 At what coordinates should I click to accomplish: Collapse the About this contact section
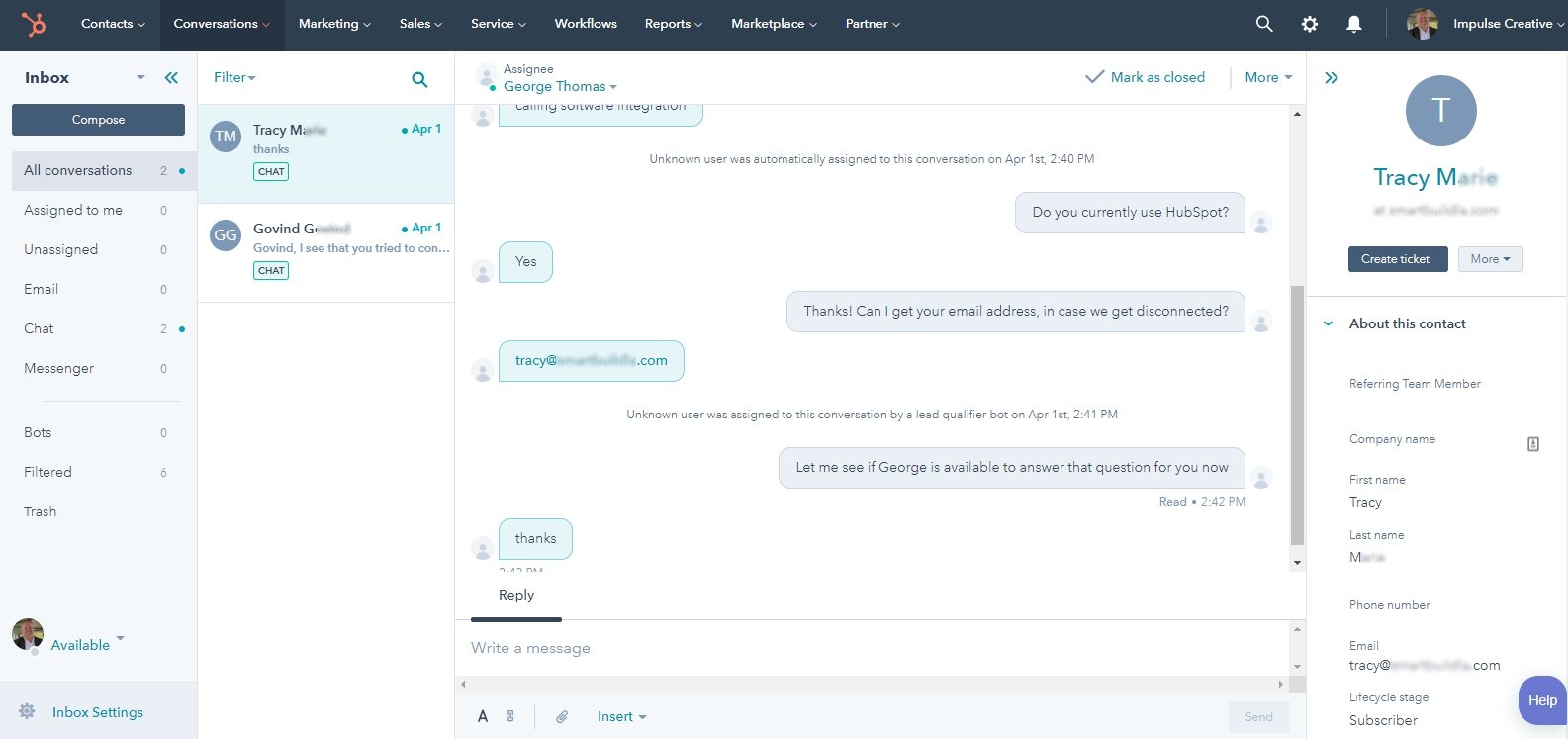point(1329,323)
